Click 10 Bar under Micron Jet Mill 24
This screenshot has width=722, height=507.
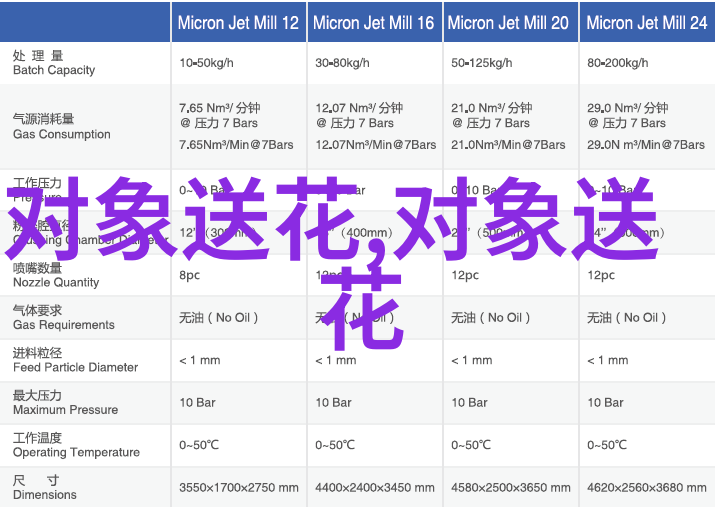click(x=605, y=402)
